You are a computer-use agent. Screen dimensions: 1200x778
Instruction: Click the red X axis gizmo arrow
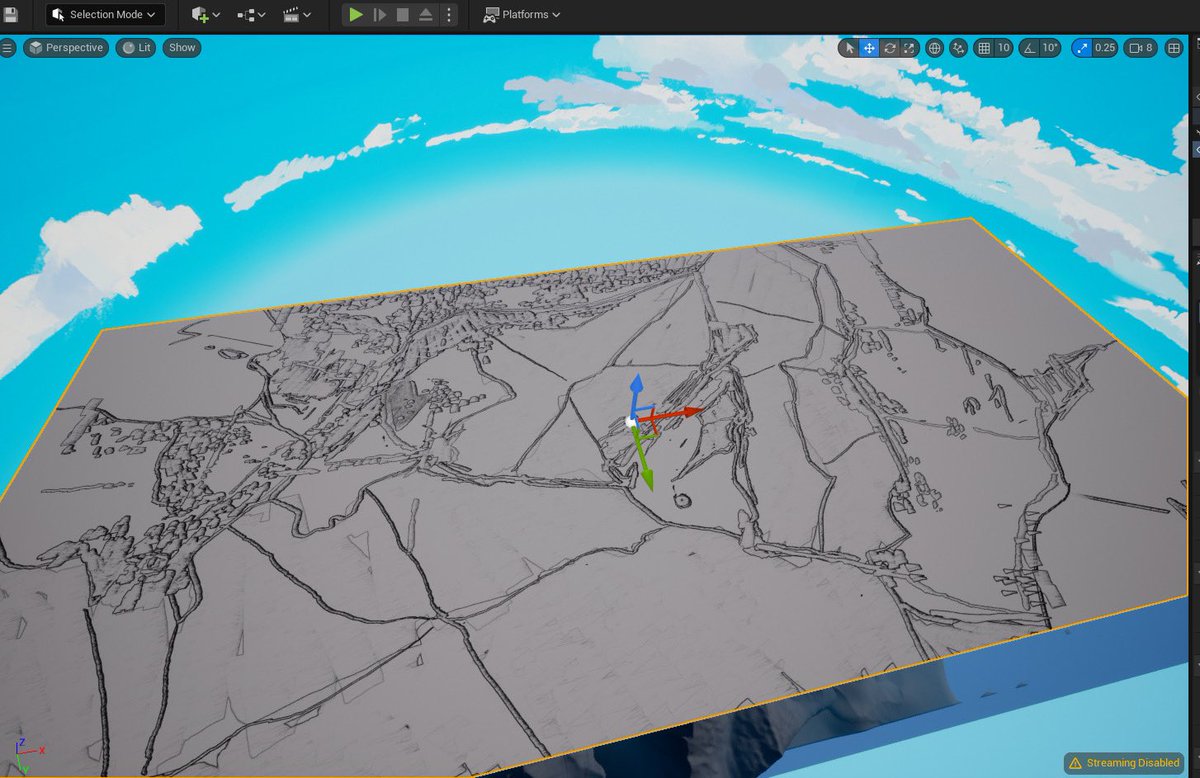pyautogui.click(x=693, y=410)
